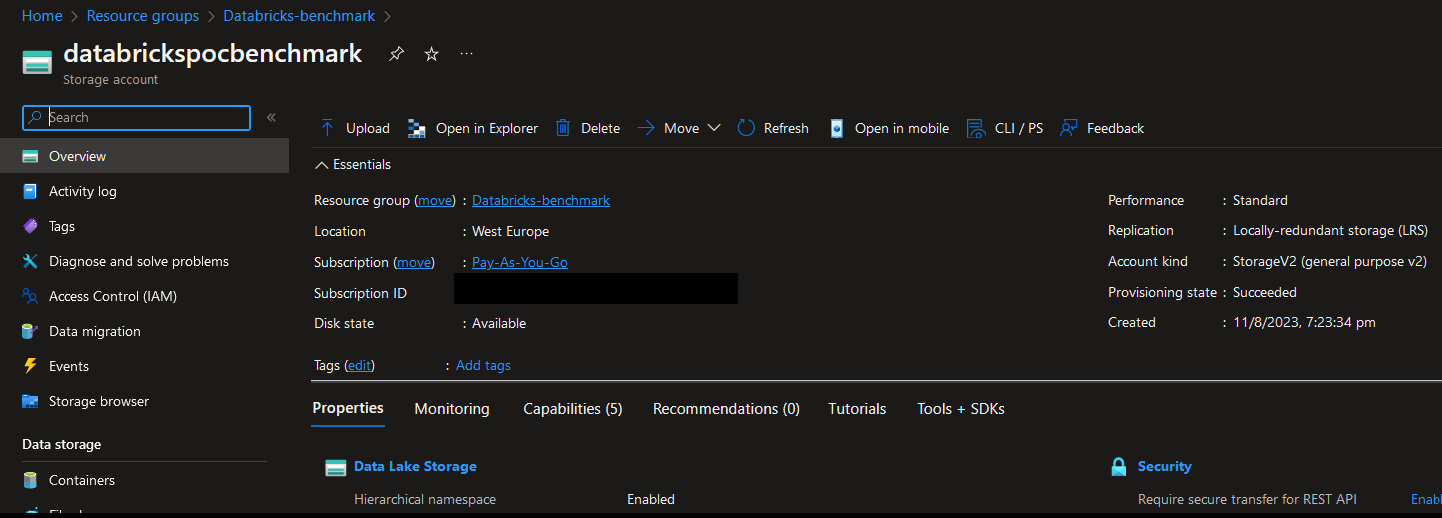Viewport: 1442px width, 518px height.
Task: Click the Open in mobile icon
Action: pyautogui.click(x=837, y=128)
